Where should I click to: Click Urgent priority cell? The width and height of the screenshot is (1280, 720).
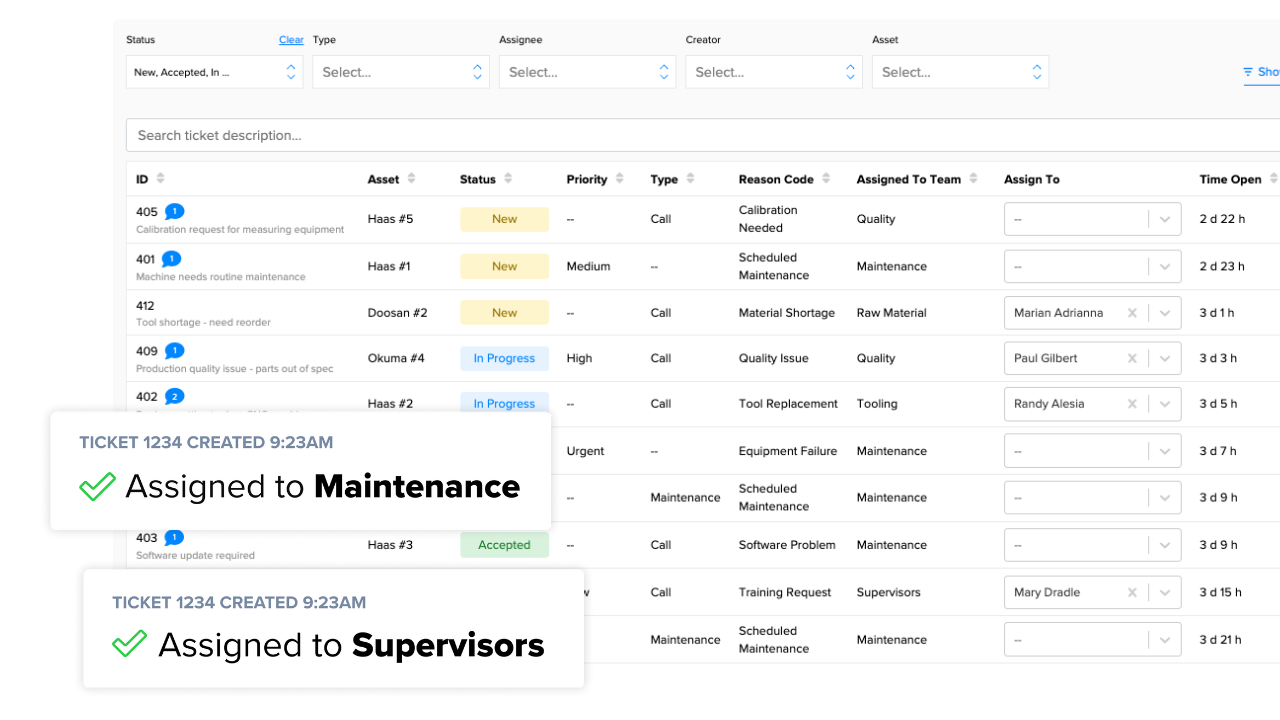point(585,451)
